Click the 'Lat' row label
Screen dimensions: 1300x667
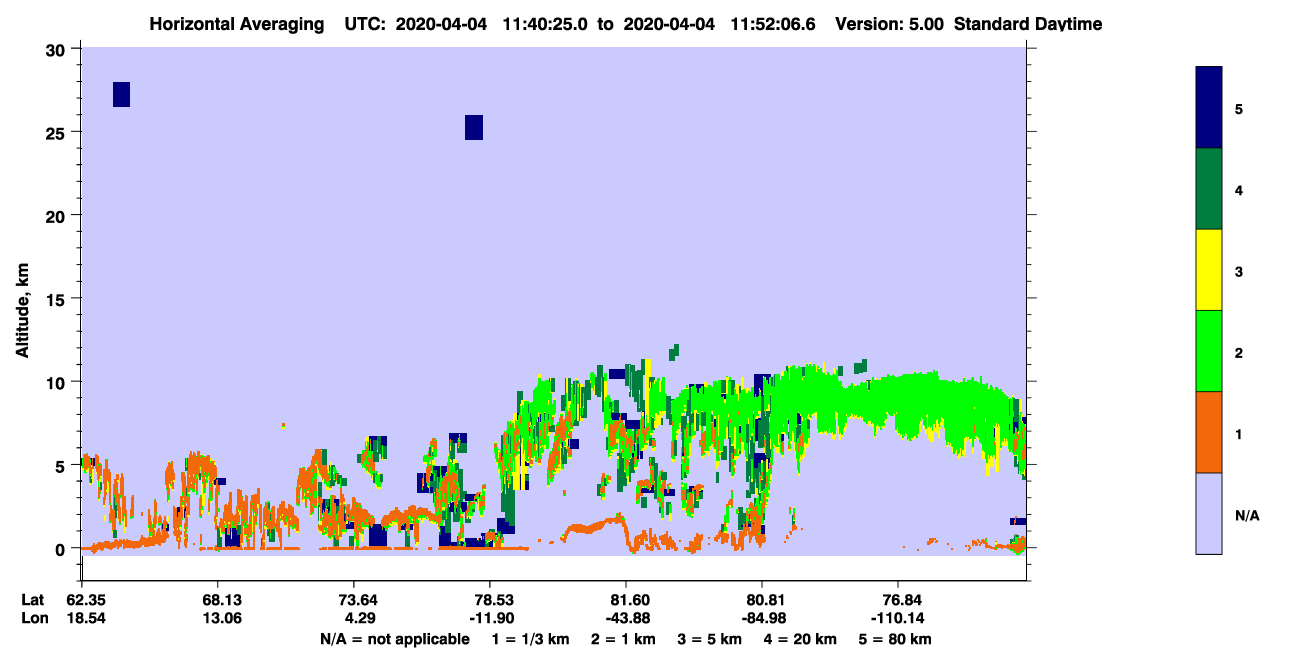(33, 600)
